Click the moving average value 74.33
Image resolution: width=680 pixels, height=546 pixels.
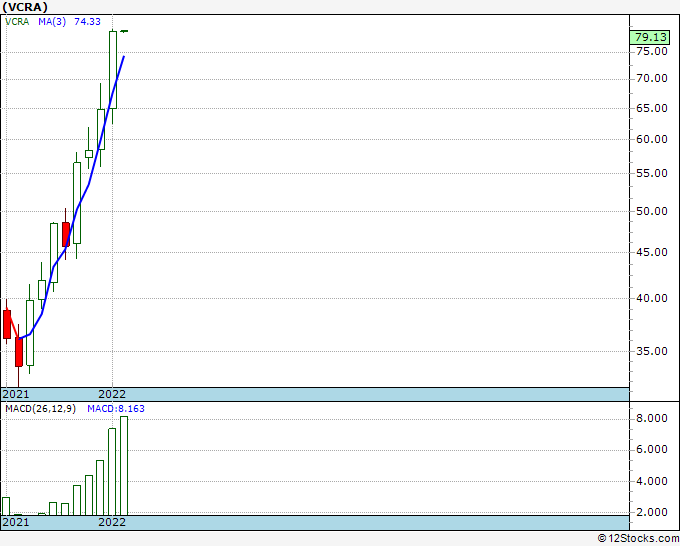87,22
